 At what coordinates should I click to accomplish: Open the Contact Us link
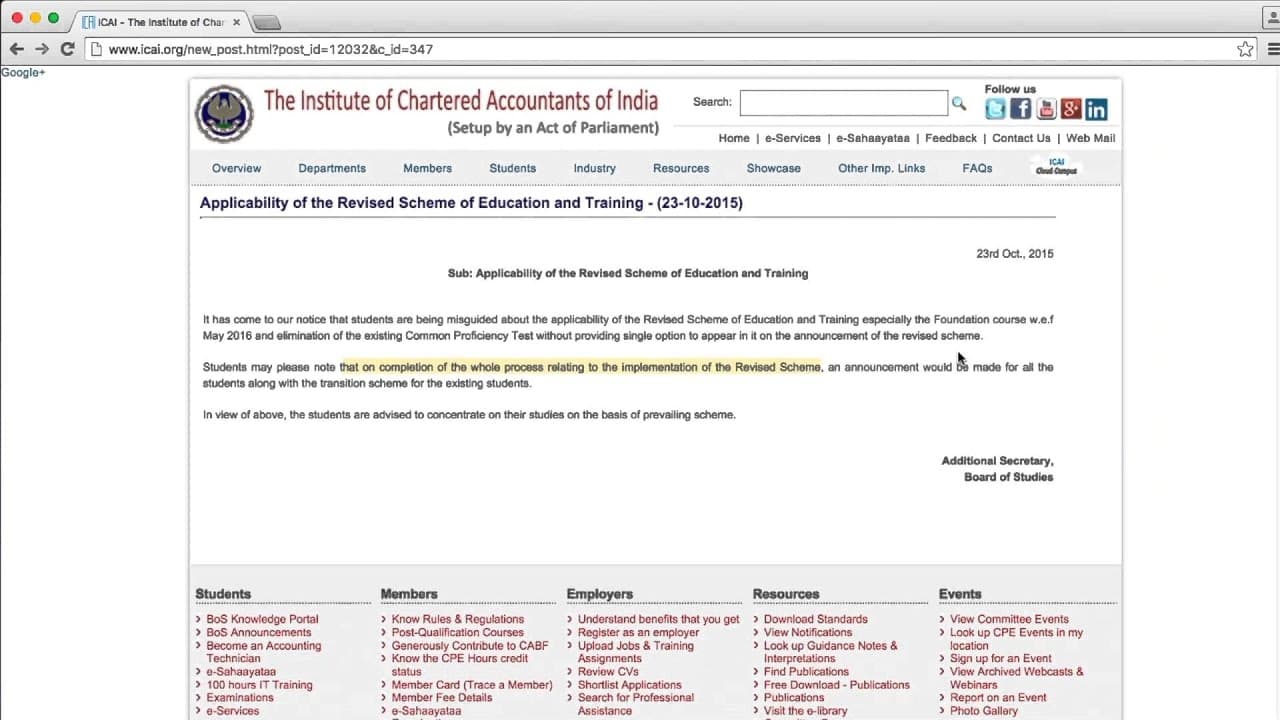pyautogui.click(x=1021, y=138)
